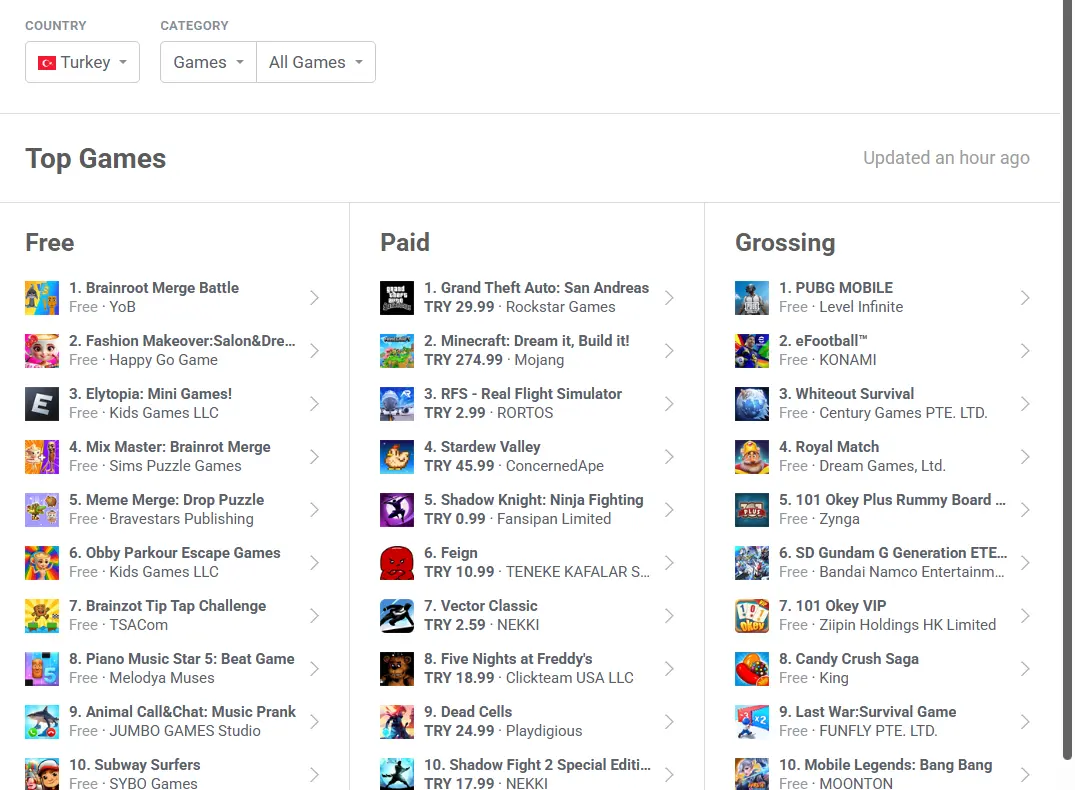The height and width of the screenshot is (790, 1075).
Task: Click the Grand Theft Auto: San Andreas icon
Action: [397, 298]
